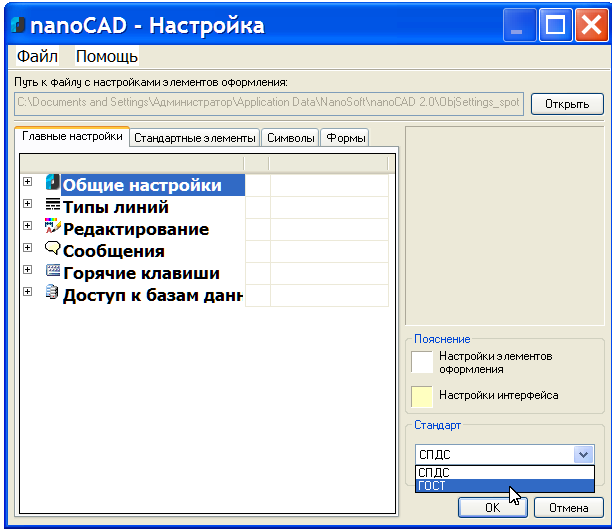
Task: Switch to Символы tab
Action: coord(290,138)
